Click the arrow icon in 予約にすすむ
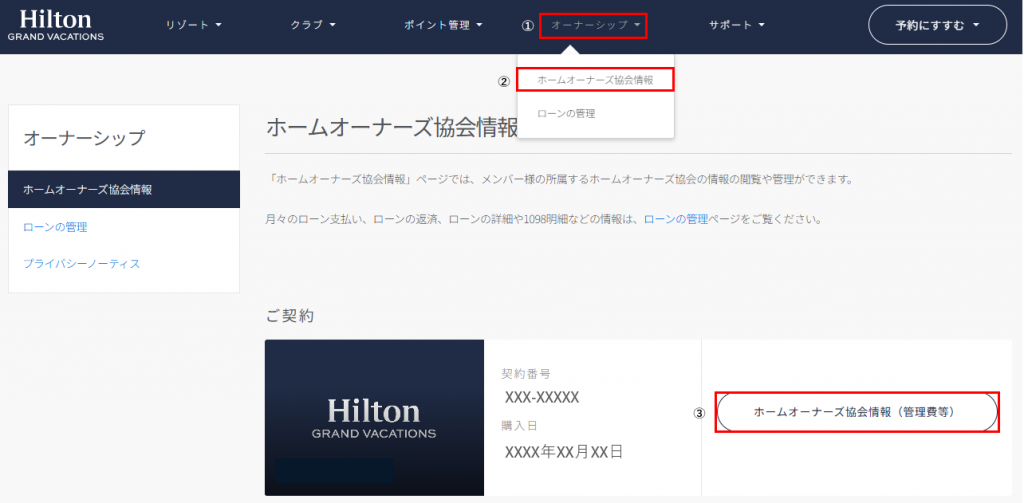This screenshot has width=1024, height=503. 976,25
